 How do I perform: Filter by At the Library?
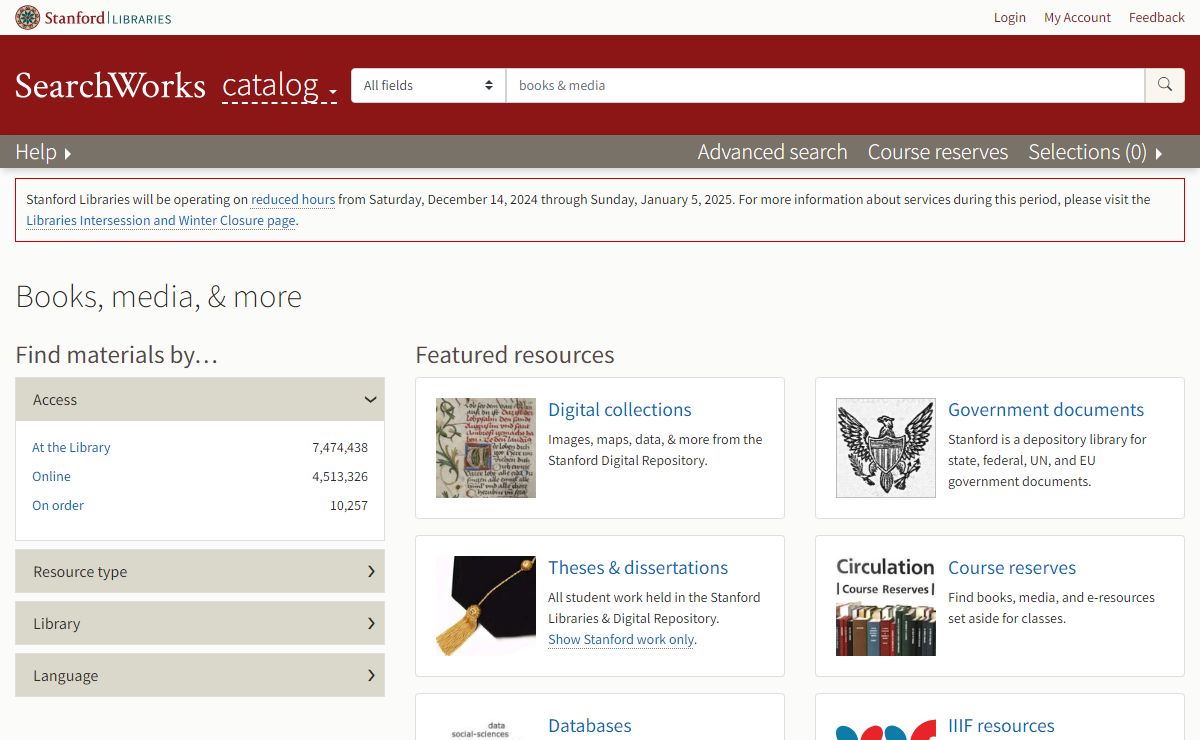point(71,447)
